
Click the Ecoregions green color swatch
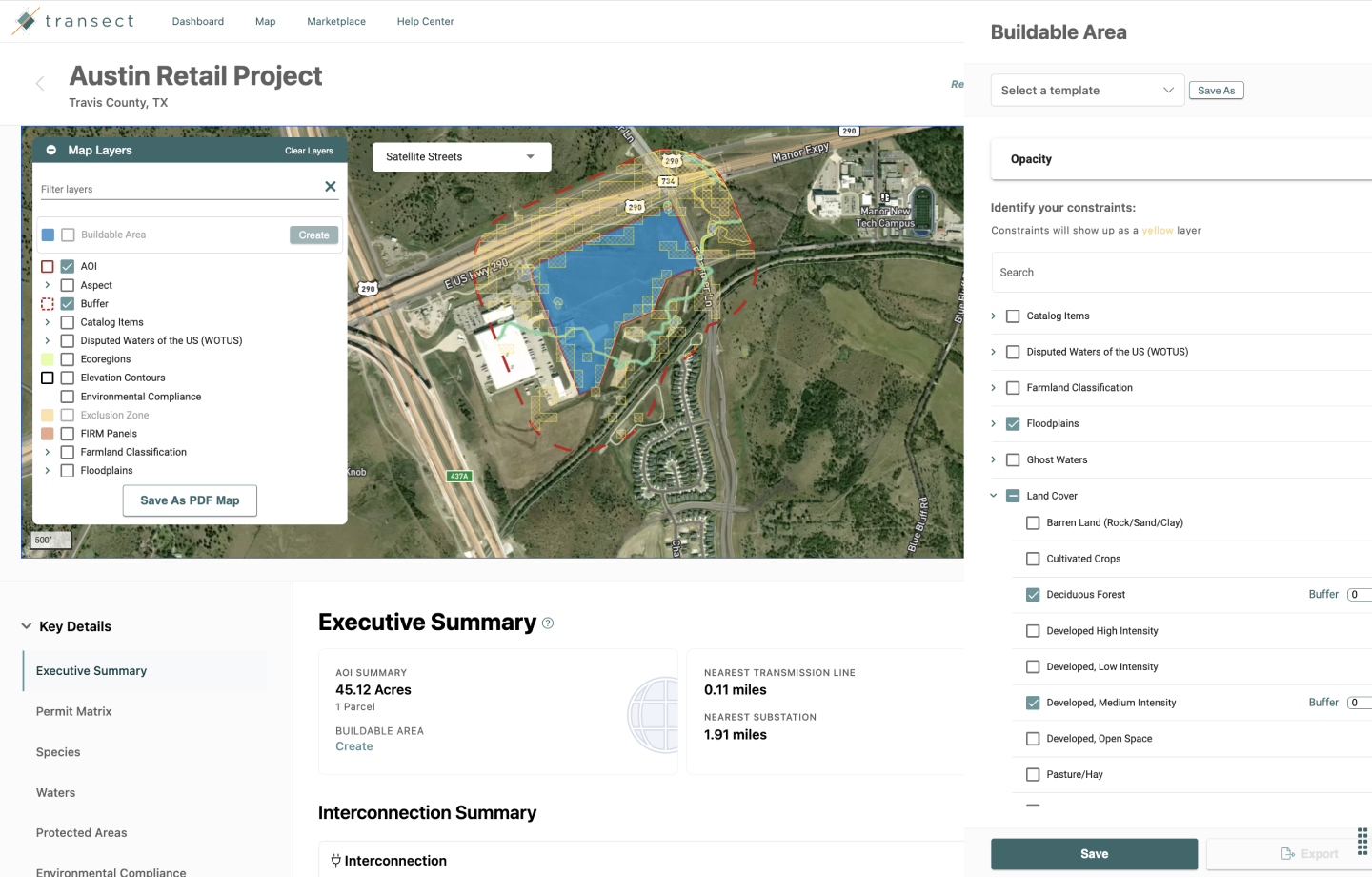(46, 358)
